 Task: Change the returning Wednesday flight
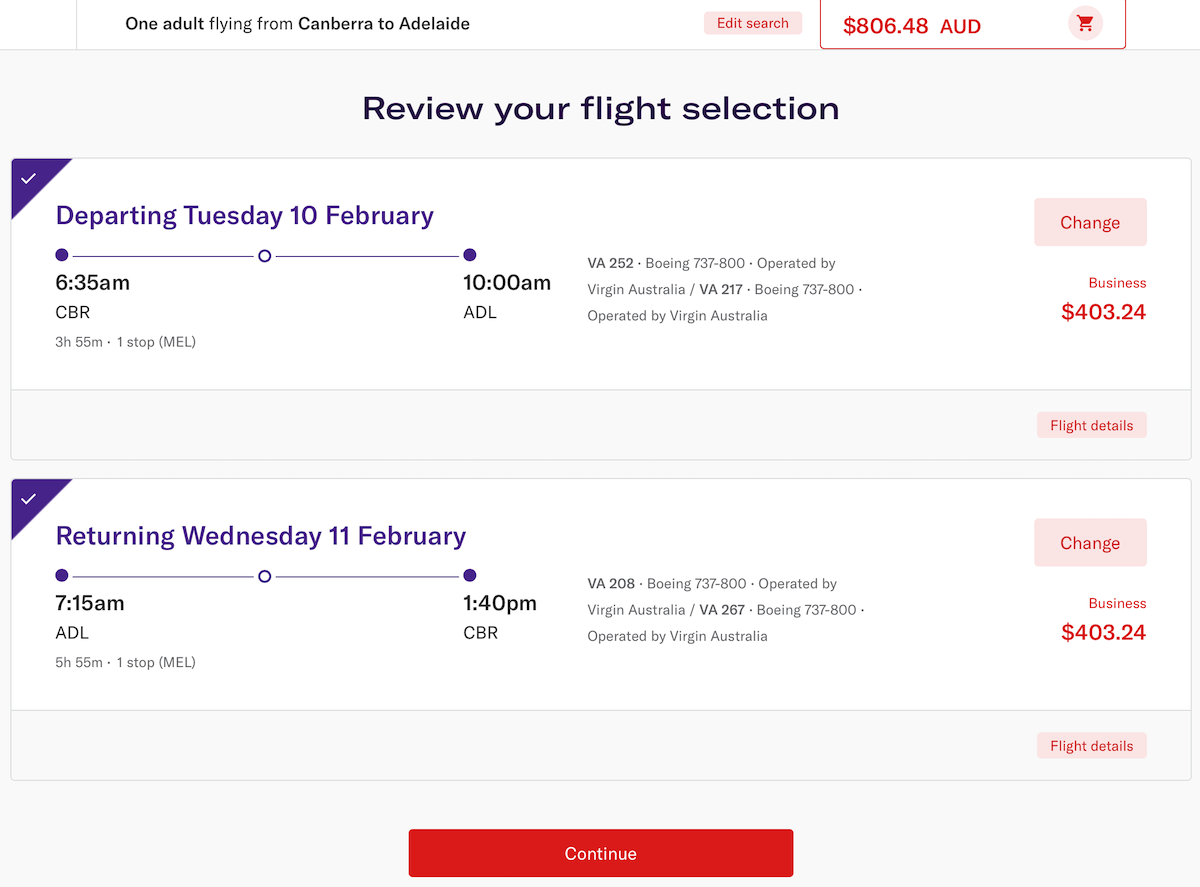[1090, 542]
